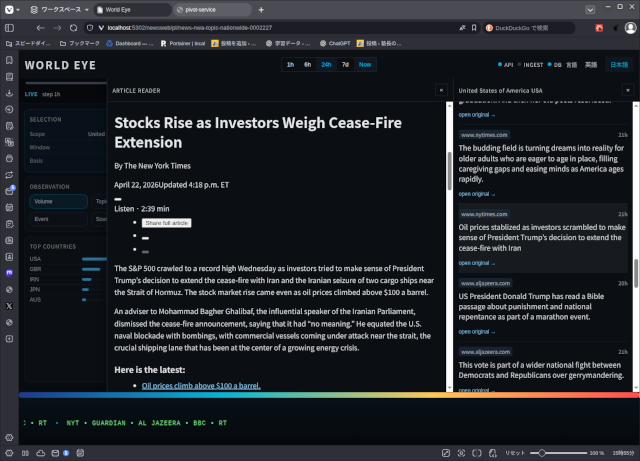This screenshot has height=461, width=640.
Task: Switch the language to 日本語
Action: [619, 65]
